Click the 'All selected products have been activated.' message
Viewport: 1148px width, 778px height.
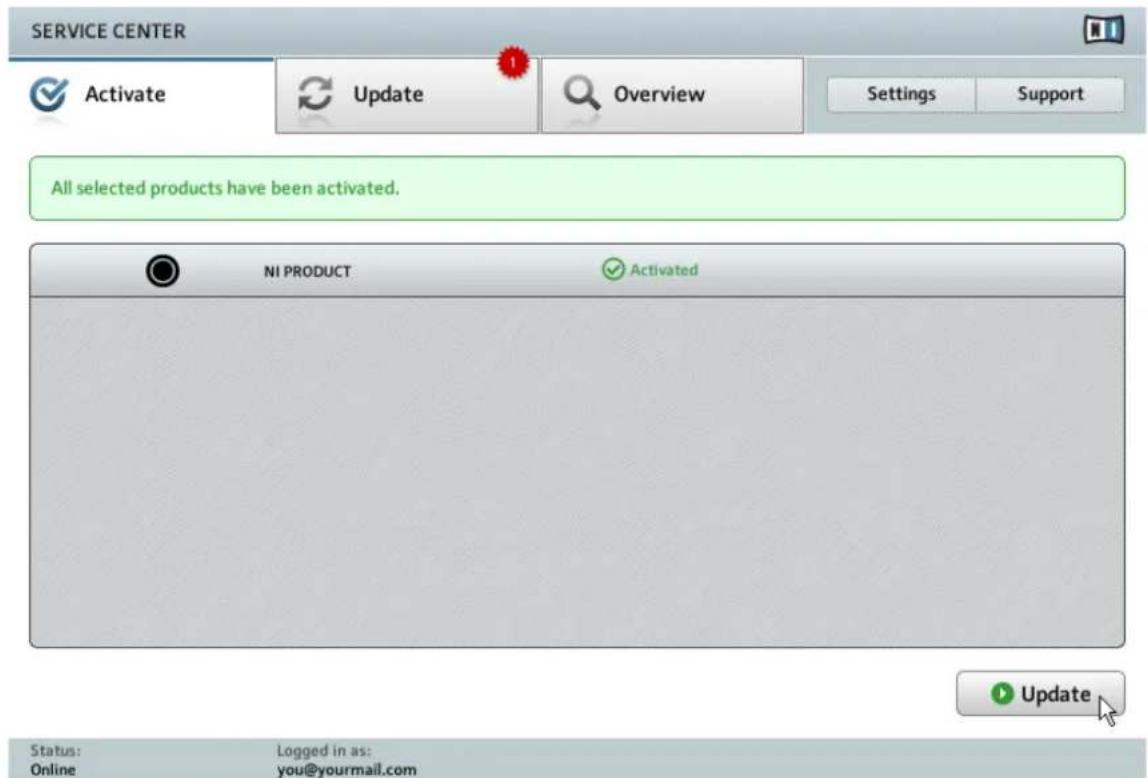point(226,188)
